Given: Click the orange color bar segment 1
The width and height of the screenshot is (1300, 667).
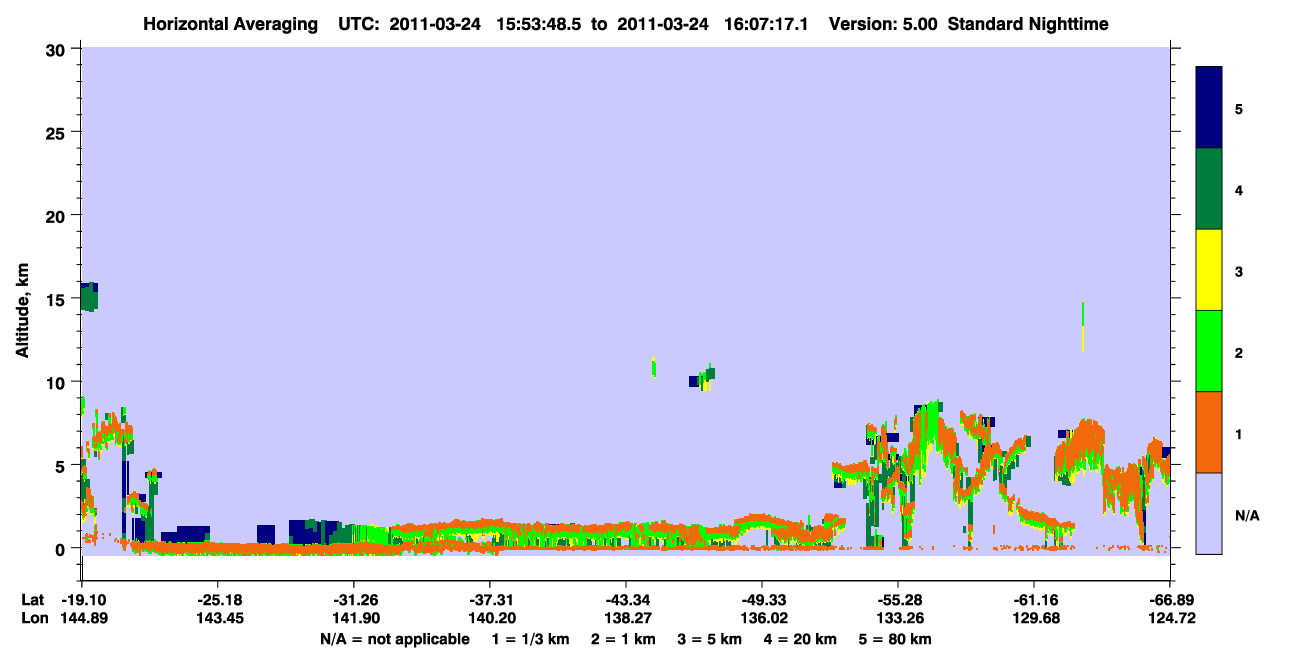Looking at the screenshot, I should click(1209, 432).
